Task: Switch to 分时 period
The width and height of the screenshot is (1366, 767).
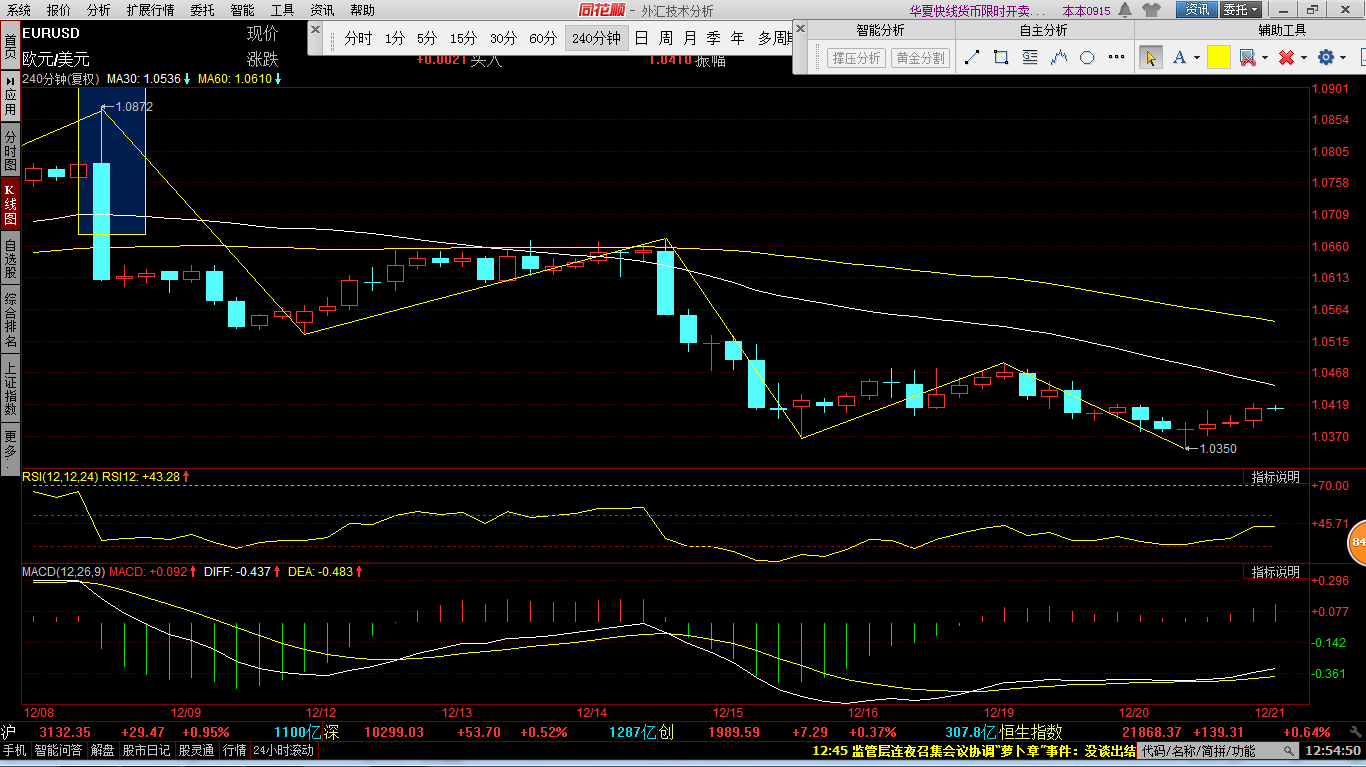Action: (358, 39)
